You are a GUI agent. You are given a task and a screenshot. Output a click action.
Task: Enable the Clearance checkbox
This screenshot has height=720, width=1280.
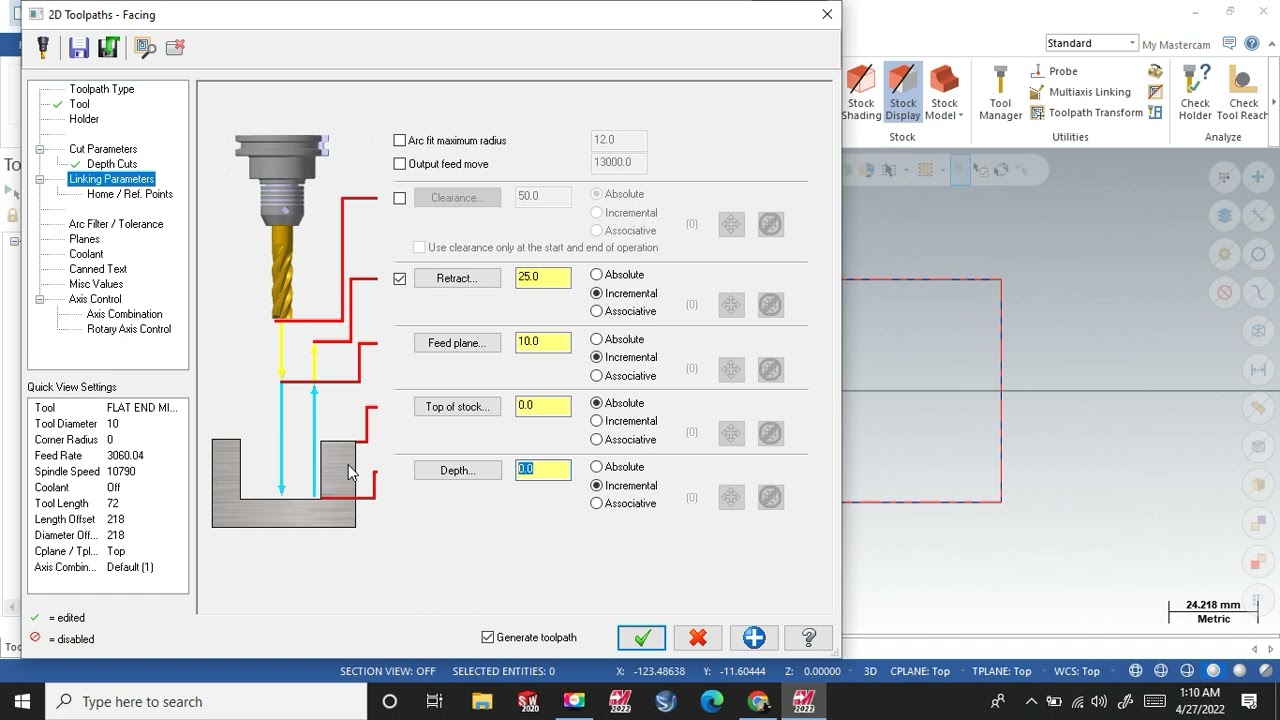click(400, 198)
